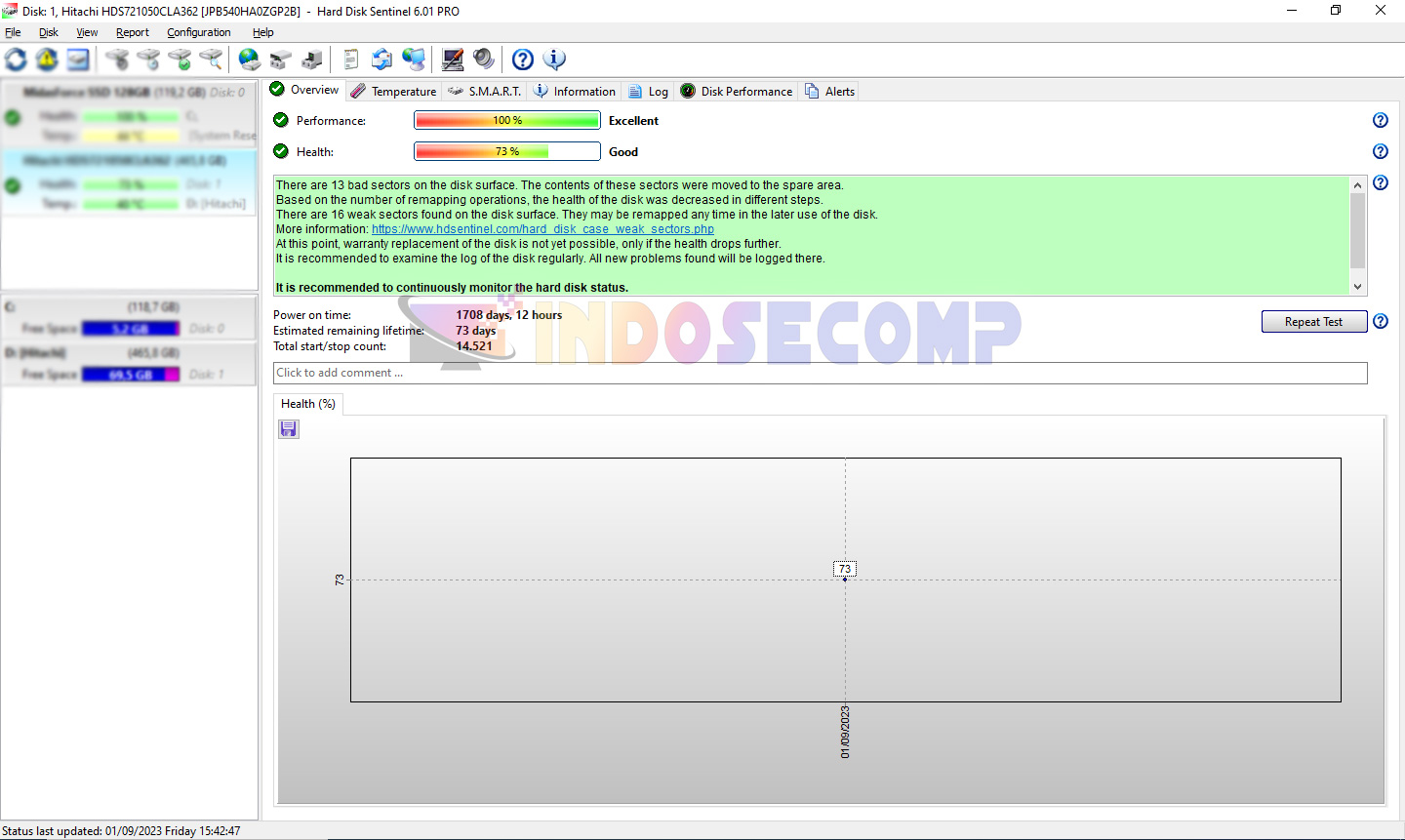Image resolution: width=1405 pixels, height=840 pixels.
Task: Click the 'Good' health rating text
Action: 623,152
